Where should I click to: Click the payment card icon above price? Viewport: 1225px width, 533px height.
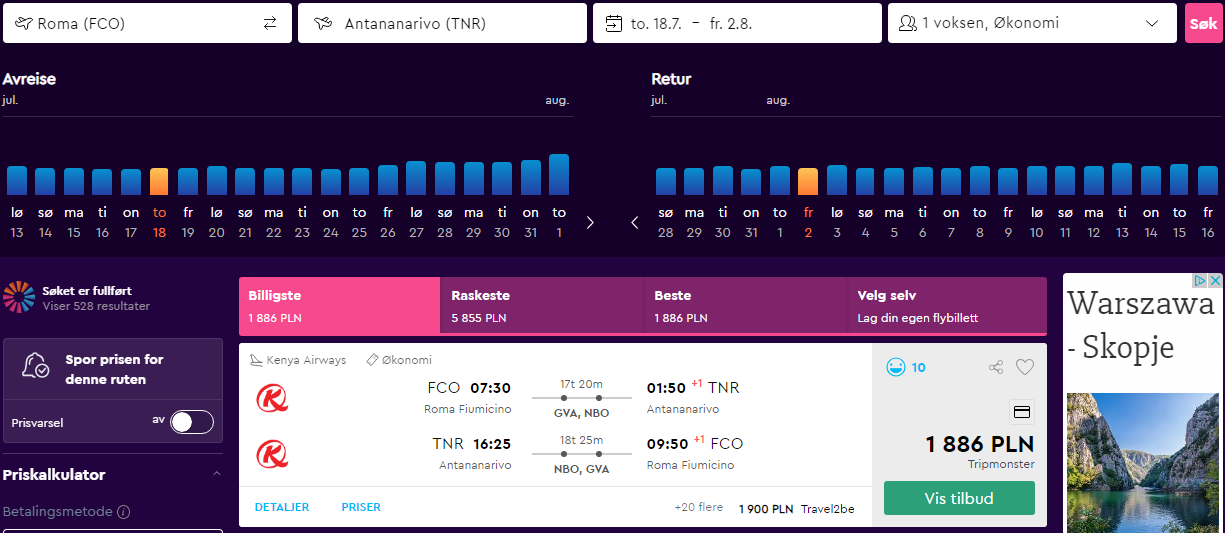[1022, 411]
